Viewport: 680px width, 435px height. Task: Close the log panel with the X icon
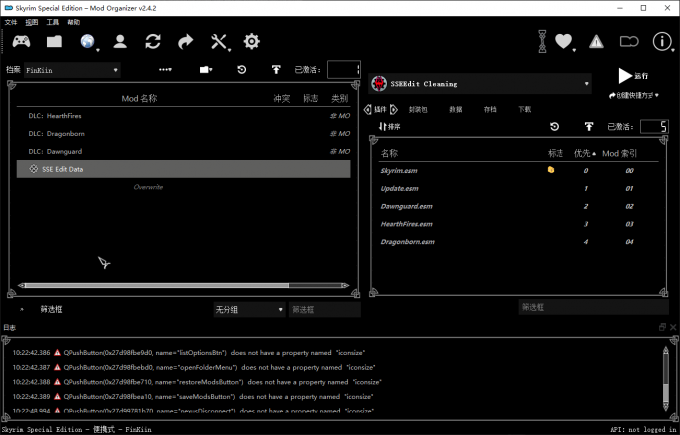pos(673,327)
